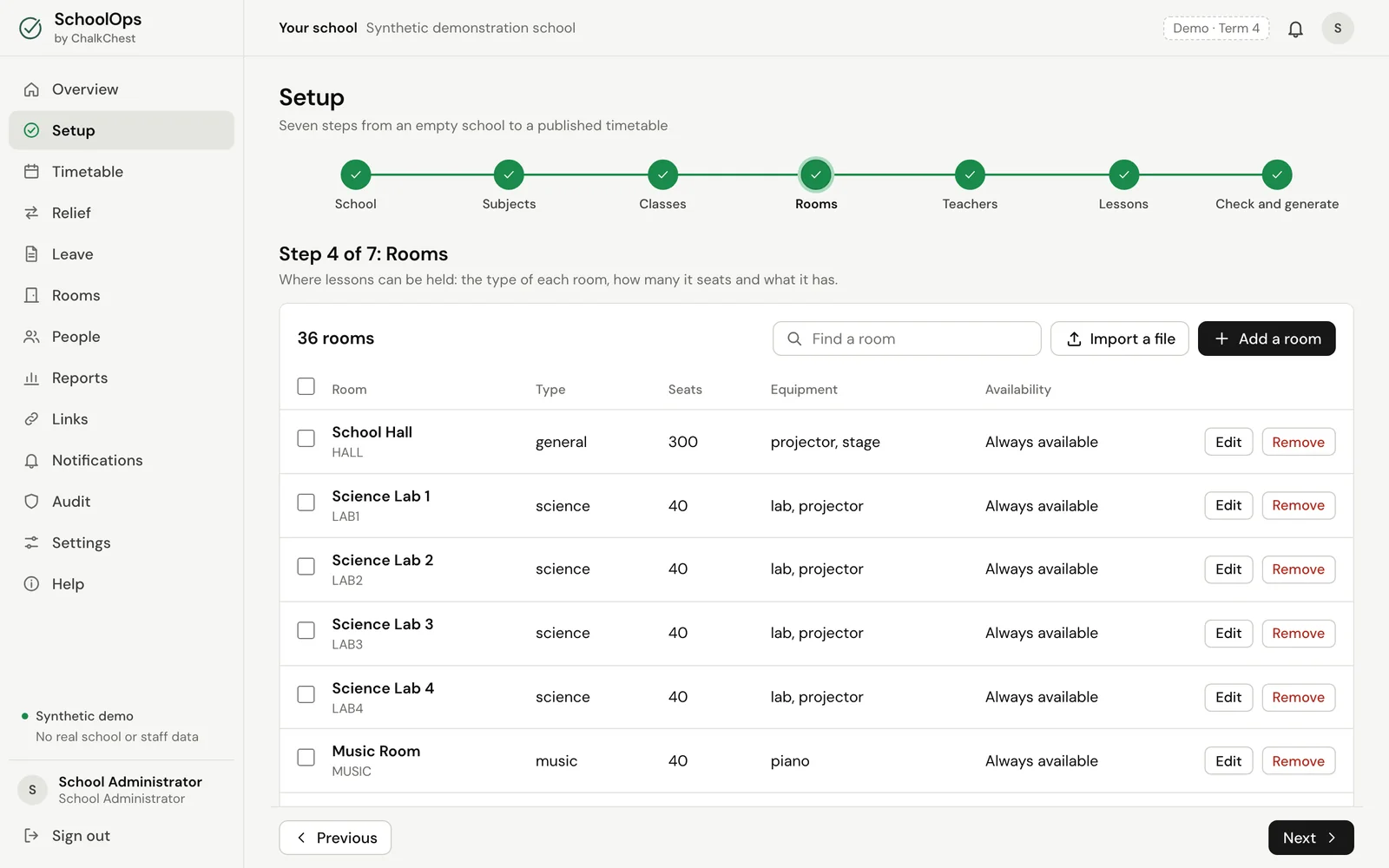1389x868 pixels.
Task: Jump to the Subjects step circle
Action: (x=509, y=174)
